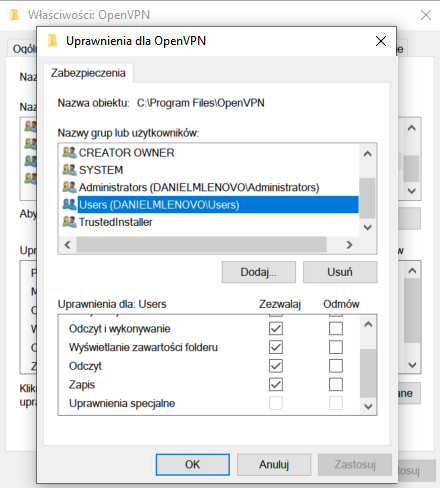
Task: Click the scroll up arrow in the Właściwości permissions list
Action: click(412, 270)
